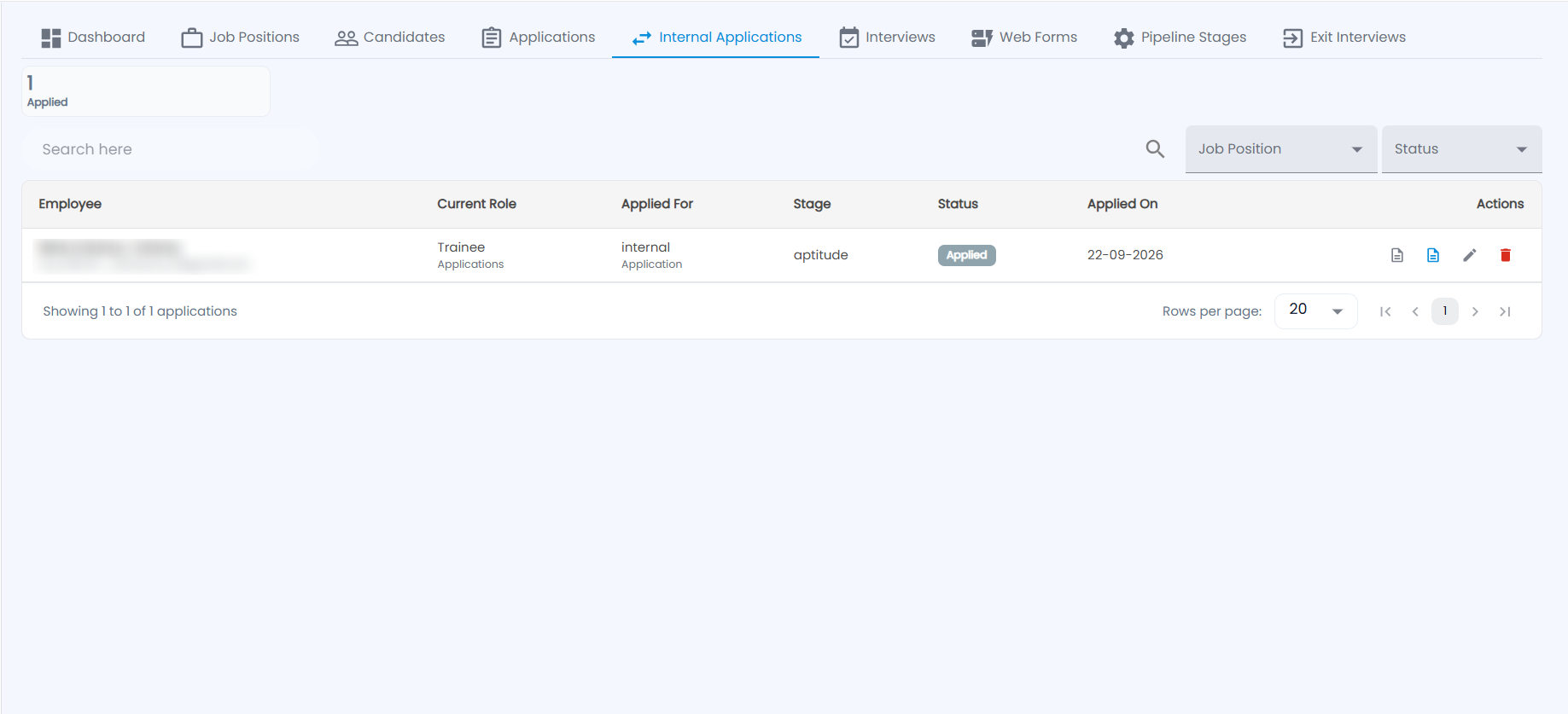1568x714 pixels.
Task: Delete the application with red trash icon
Action: [x=1506, y=255]
